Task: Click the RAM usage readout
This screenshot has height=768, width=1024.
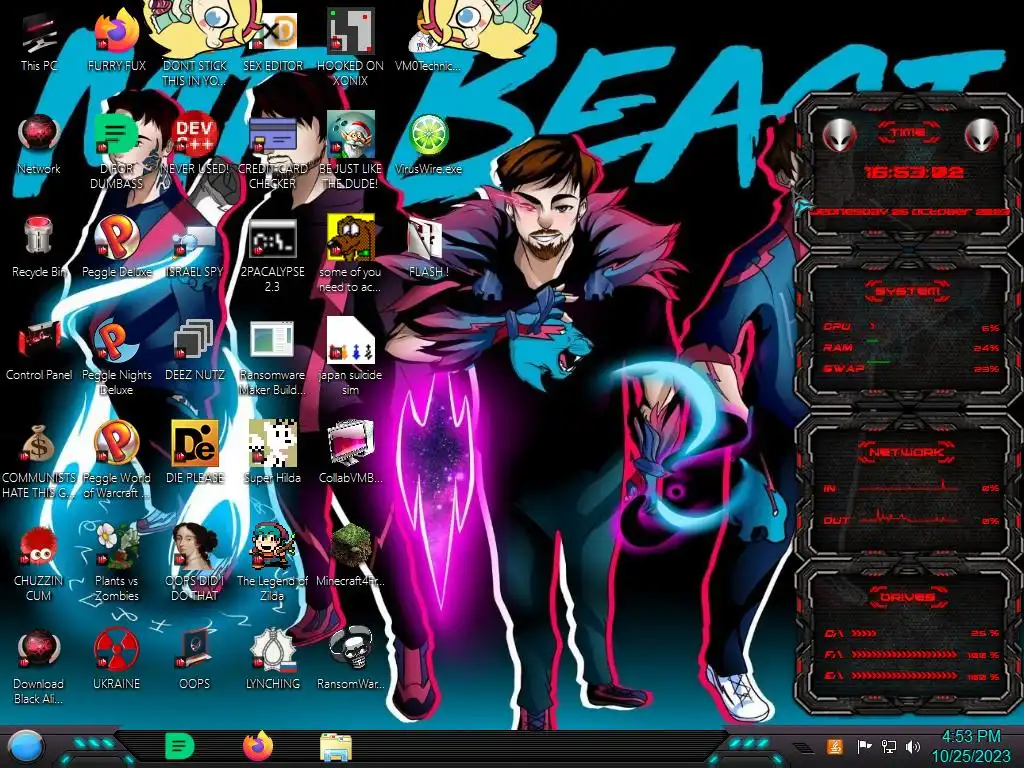Action: click(x=911, y=347)
